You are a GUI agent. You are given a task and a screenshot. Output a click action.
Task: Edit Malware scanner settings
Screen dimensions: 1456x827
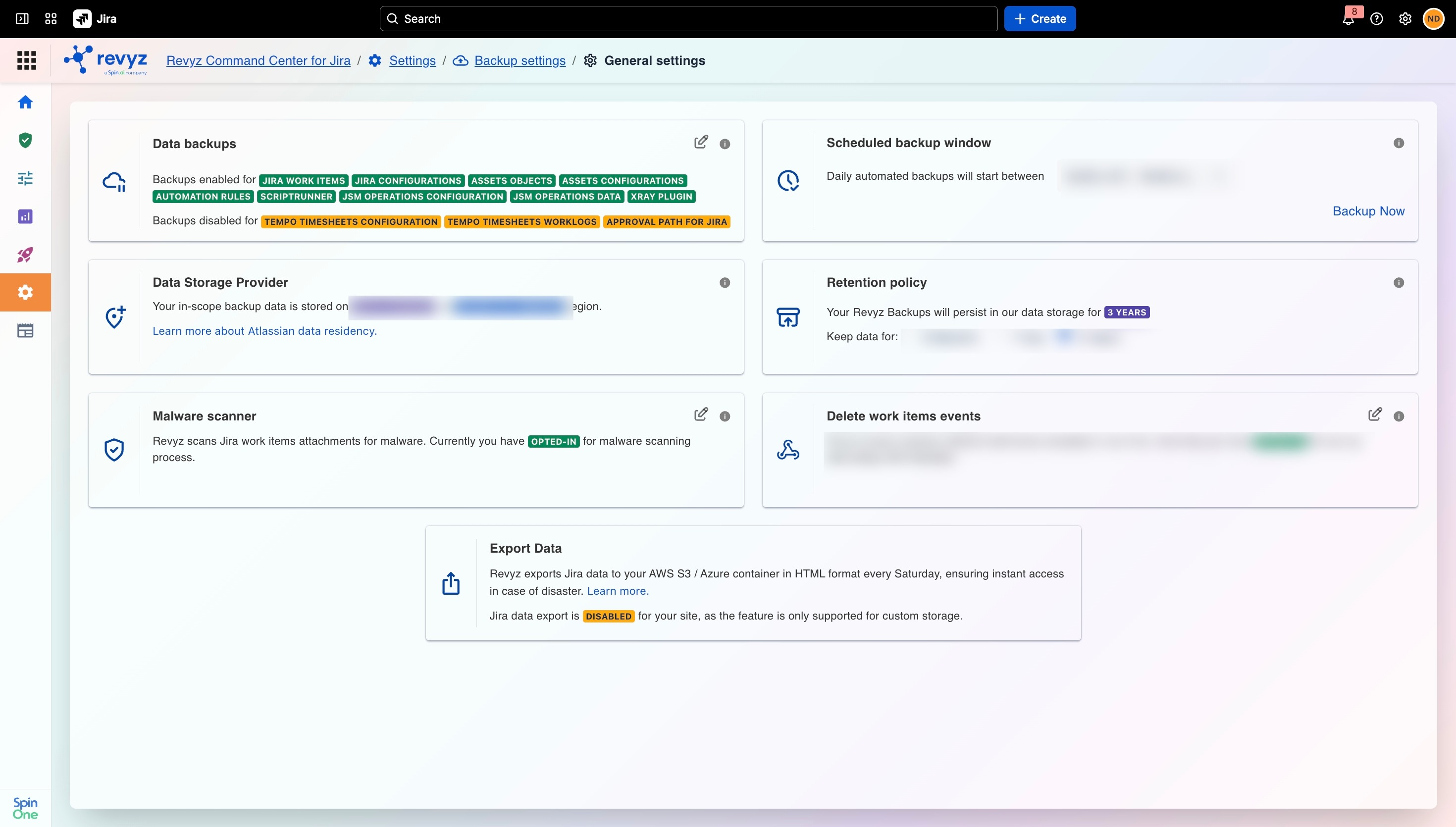(701, 414)
